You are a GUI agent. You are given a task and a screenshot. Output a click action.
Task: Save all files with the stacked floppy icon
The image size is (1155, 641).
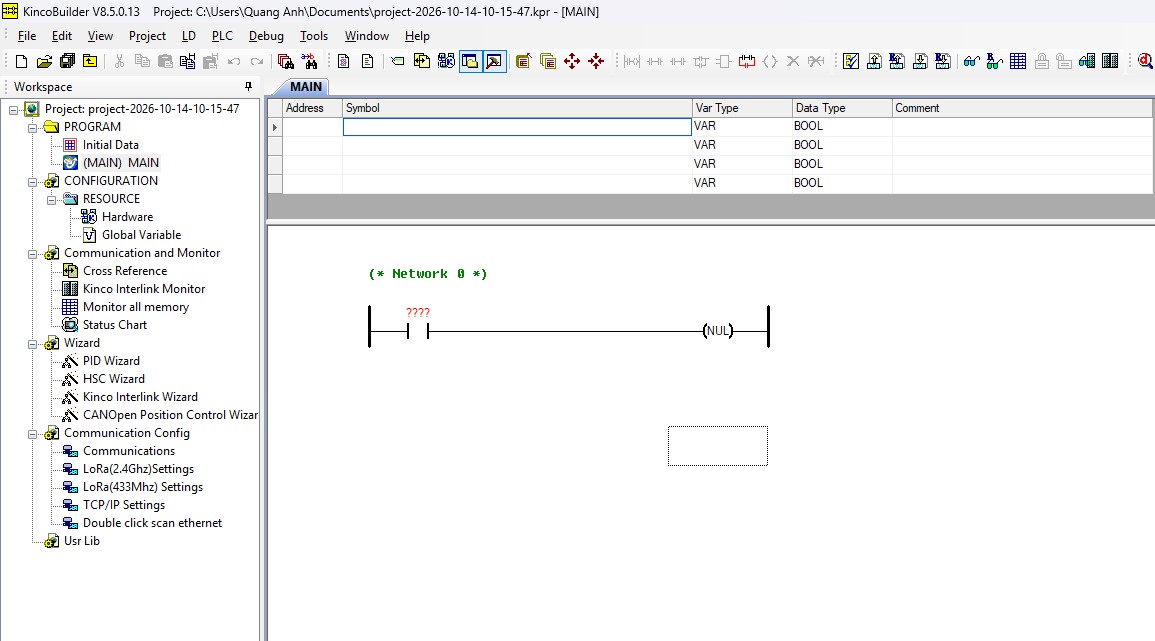point(67,61)
